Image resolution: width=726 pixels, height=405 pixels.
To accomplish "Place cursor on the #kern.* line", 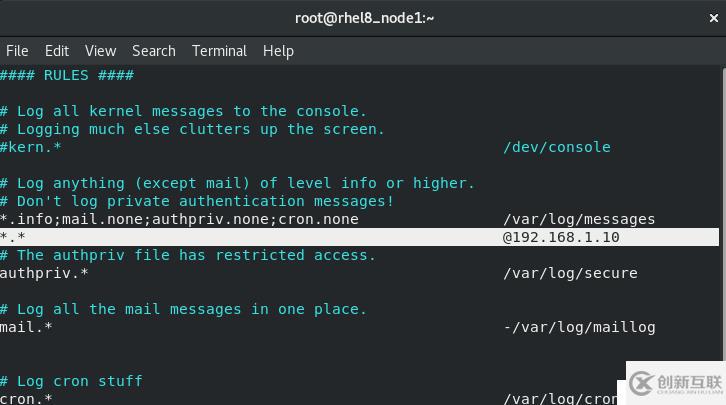I will click(31, 147).
